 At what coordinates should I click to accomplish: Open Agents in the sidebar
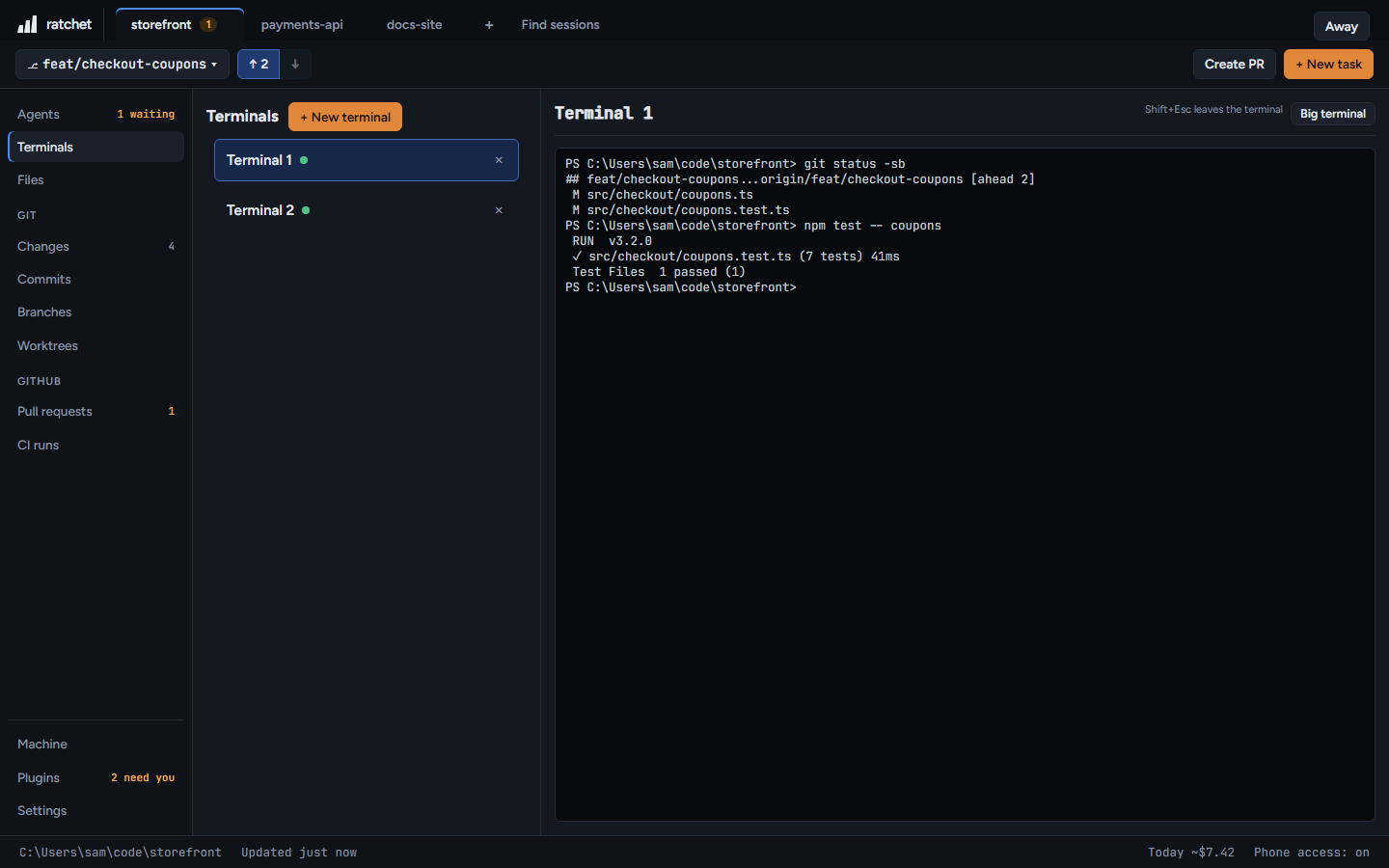pos(95,114)
